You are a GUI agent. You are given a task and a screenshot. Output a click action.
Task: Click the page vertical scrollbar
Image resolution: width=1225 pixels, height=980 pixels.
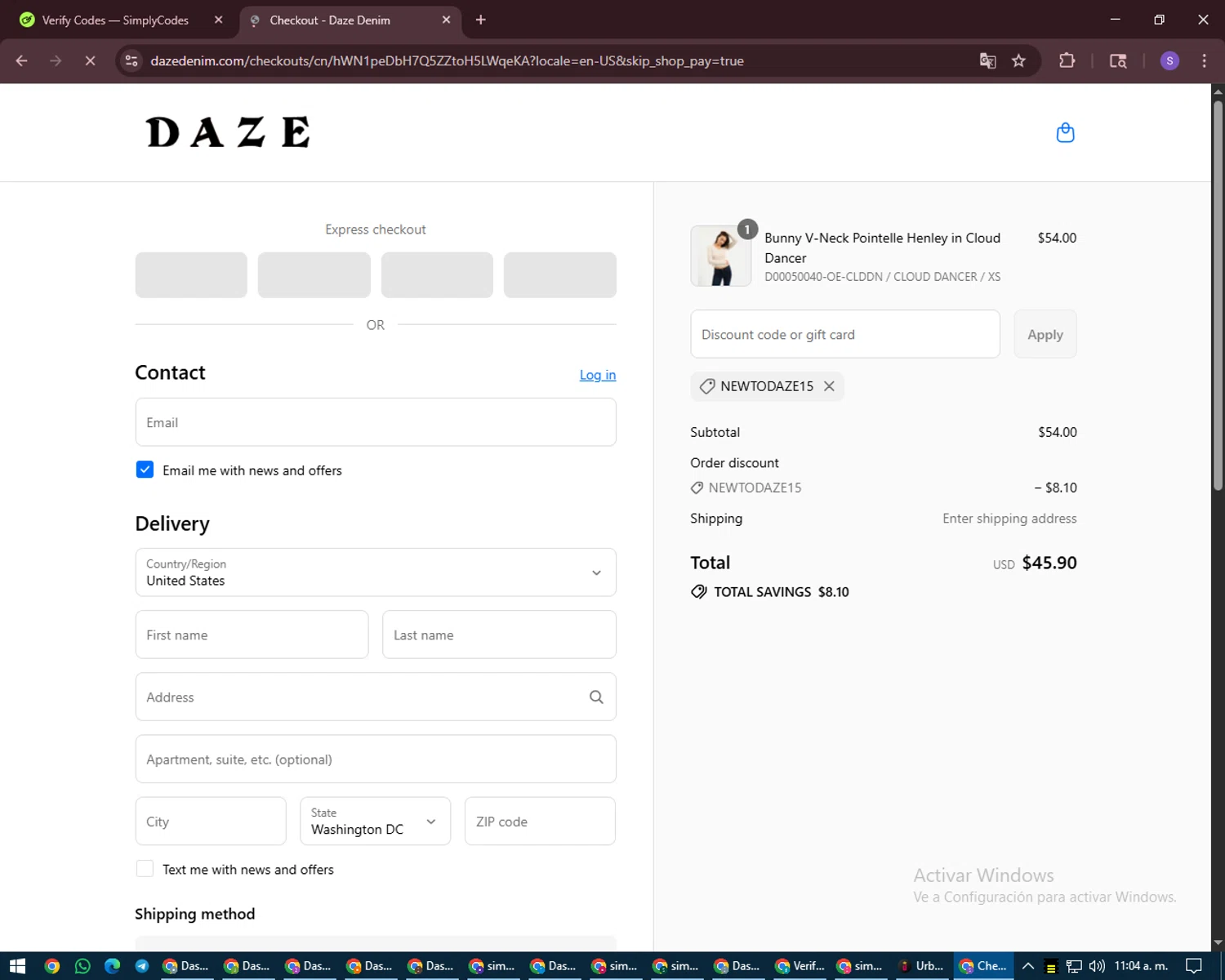(1218, 294)
